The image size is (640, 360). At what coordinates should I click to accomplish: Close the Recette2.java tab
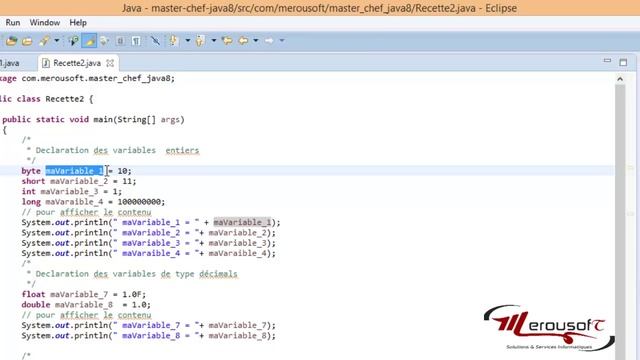110,63
